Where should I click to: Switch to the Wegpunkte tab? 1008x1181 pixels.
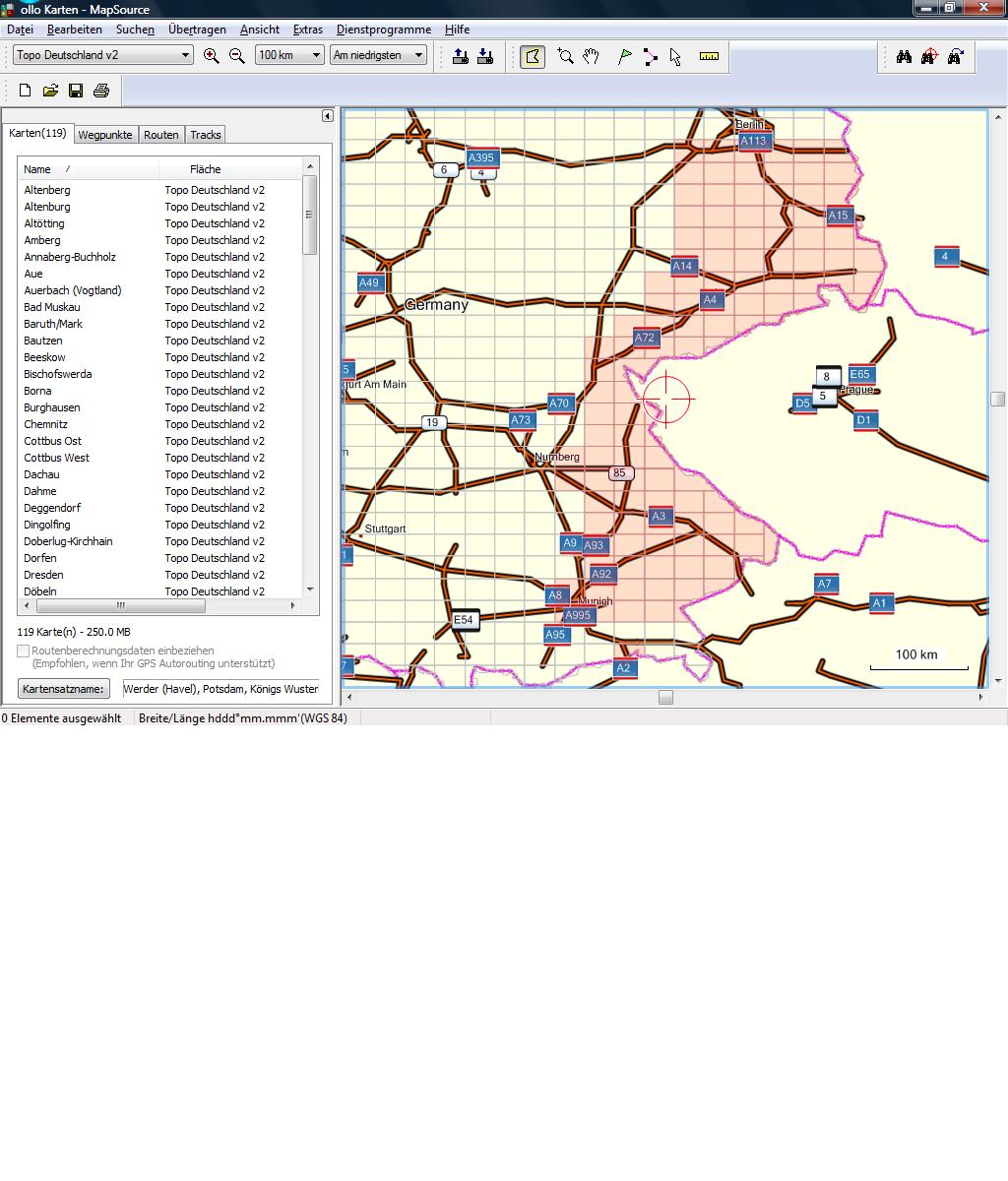pyautogui.click(x=105, y=135)
